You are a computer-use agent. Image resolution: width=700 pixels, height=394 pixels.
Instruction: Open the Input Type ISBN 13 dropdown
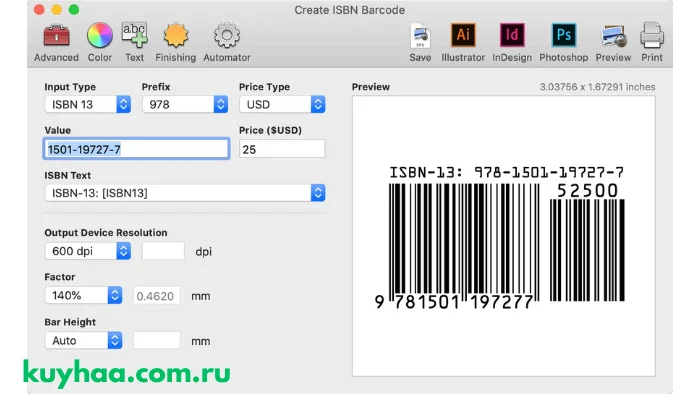click(x=88, y=104)
